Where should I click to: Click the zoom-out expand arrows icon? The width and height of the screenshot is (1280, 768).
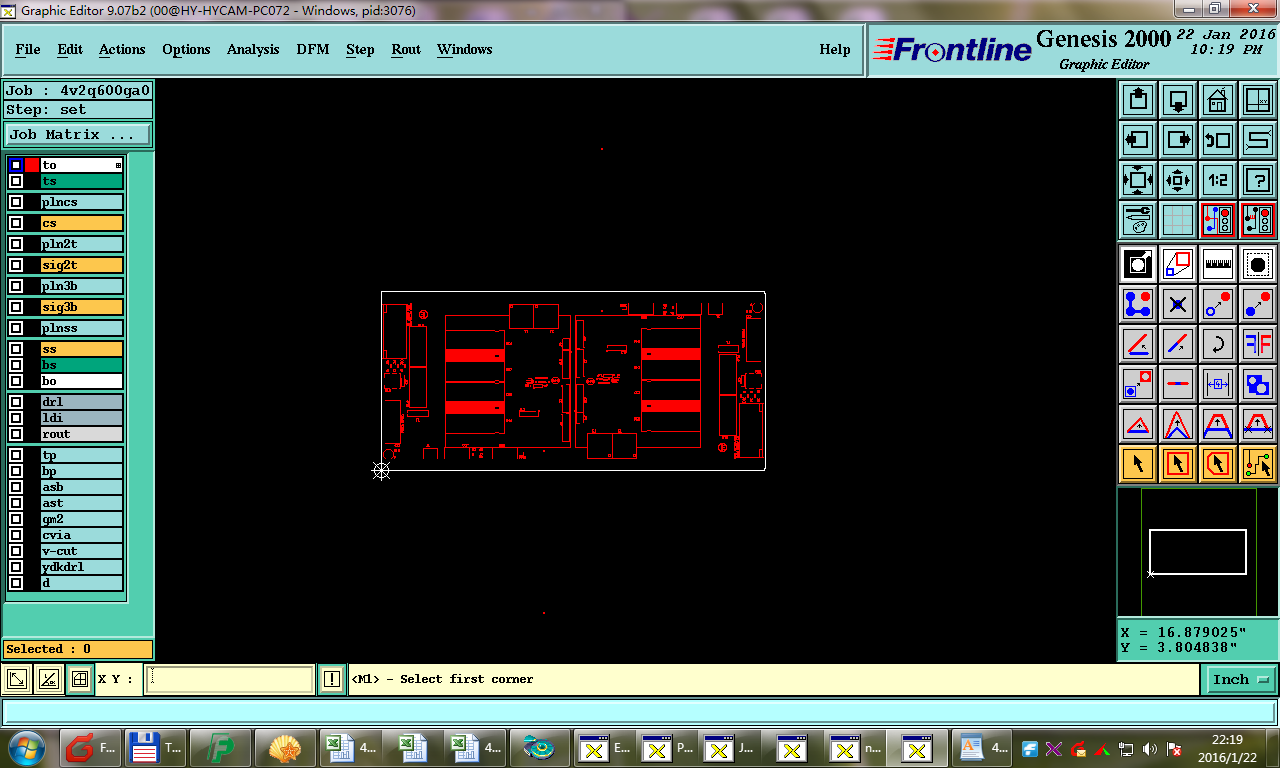[1138, 180]
